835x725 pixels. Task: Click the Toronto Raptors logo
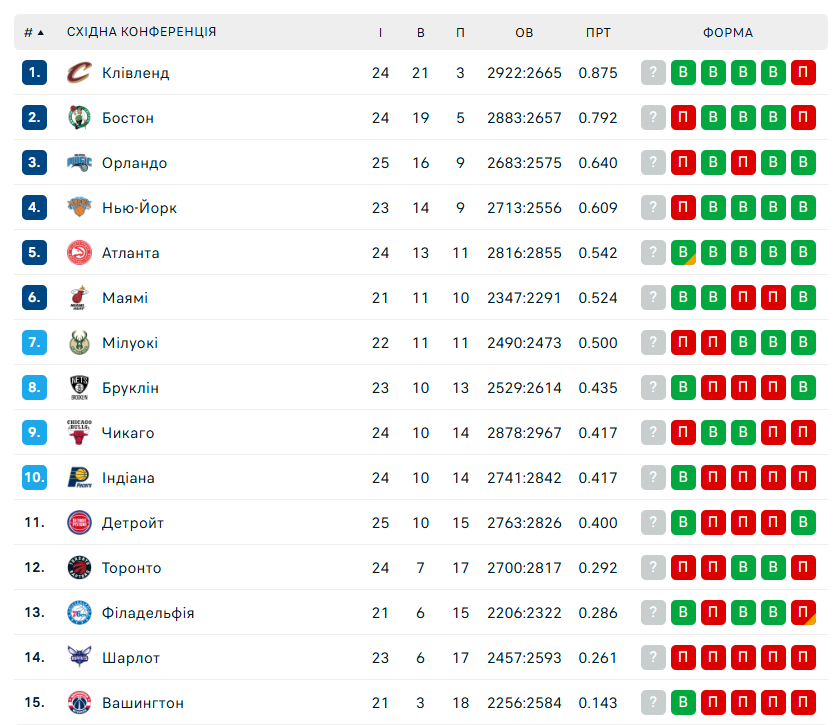click(79, 568)
